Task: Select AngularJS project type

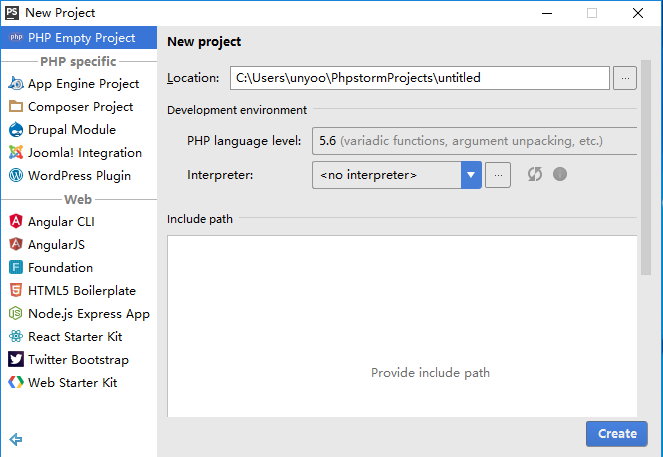Action: 79,244
